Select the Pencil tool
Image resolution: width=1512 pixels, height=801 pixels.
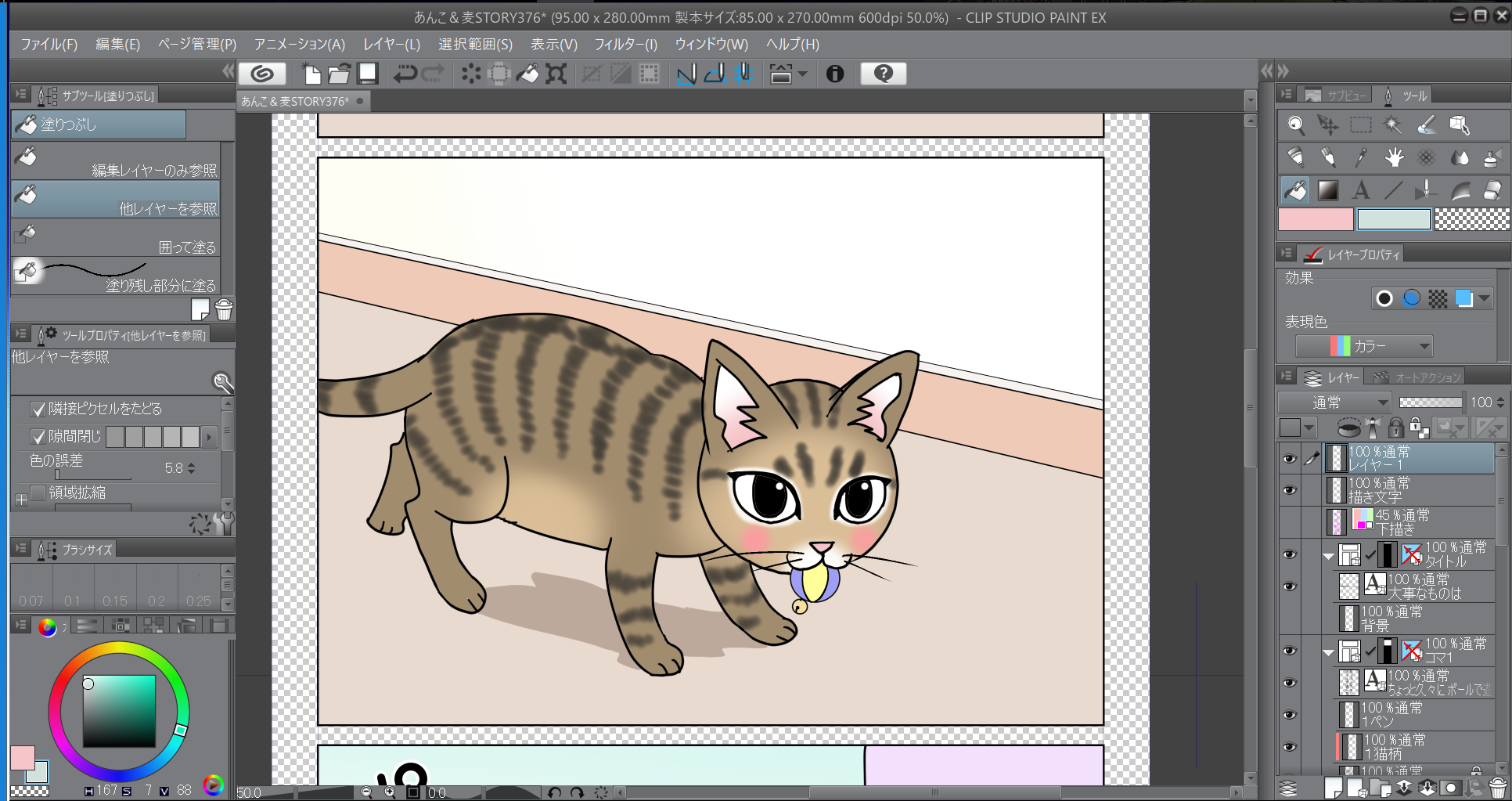(x=1328, y=157)
